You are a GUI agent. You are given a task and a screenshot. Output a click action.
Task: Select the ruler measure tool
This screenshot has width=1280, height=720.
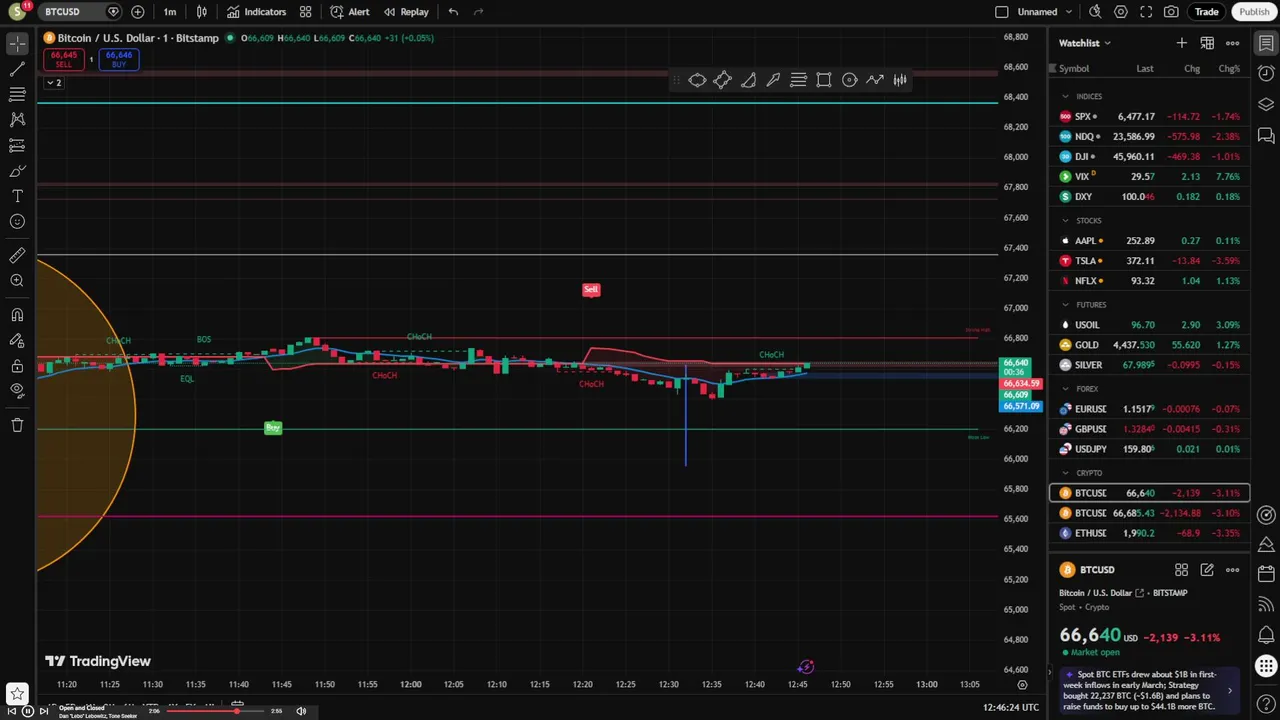[x=17, y=256]
